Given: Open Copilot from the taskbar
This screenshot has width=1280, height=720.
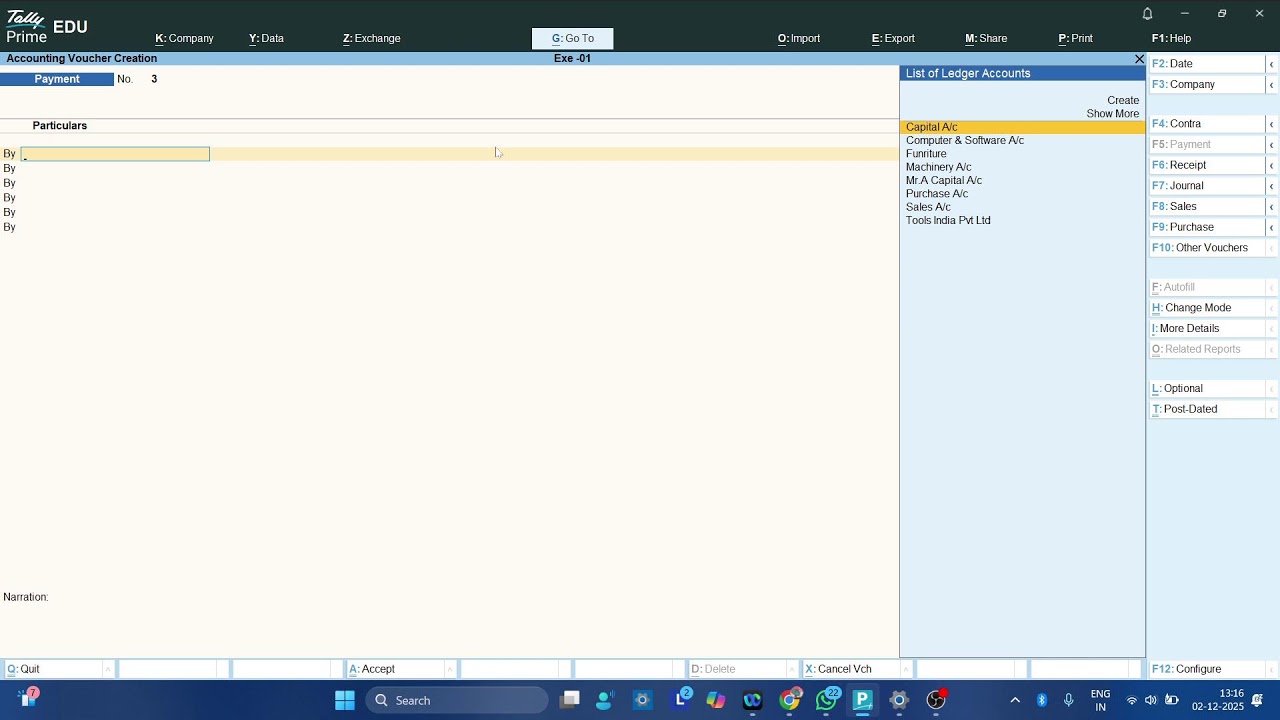Looking at the screenshot, I should coord(716,700).
